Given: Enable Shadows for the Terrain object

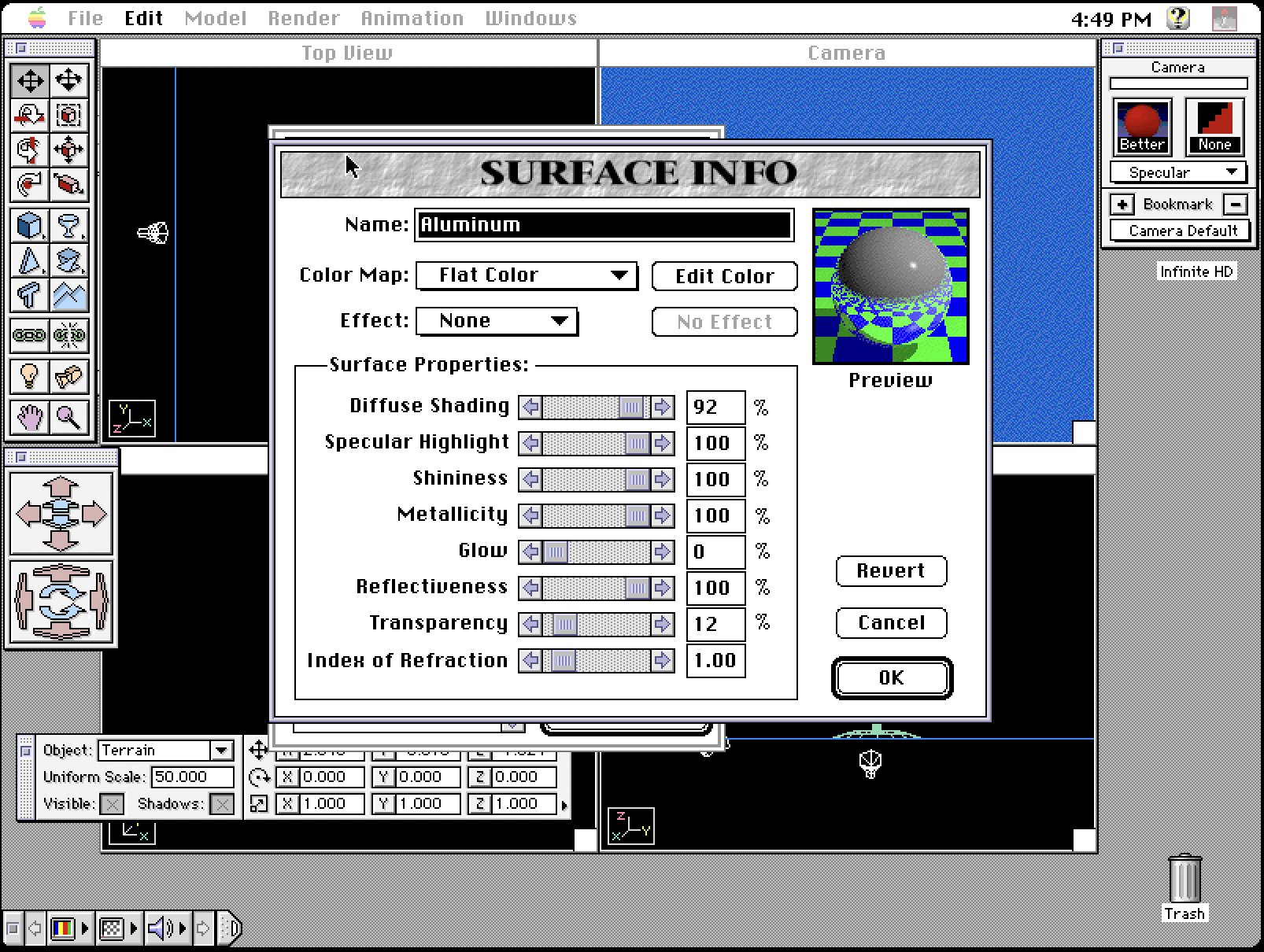Looking at the screenshot, I should coord(221,803).
